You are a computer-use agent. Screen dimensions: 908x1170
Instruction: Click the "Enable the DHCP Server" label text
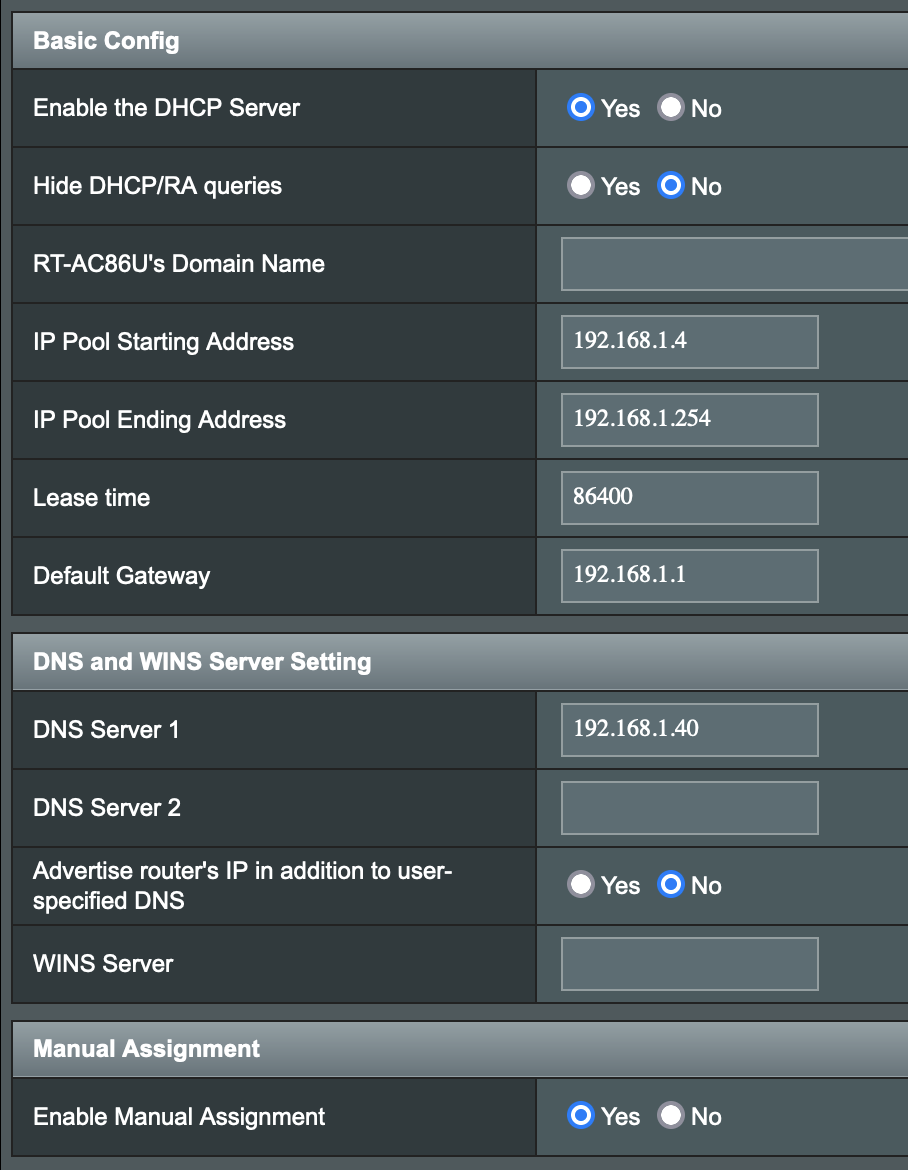pos(166,108)
